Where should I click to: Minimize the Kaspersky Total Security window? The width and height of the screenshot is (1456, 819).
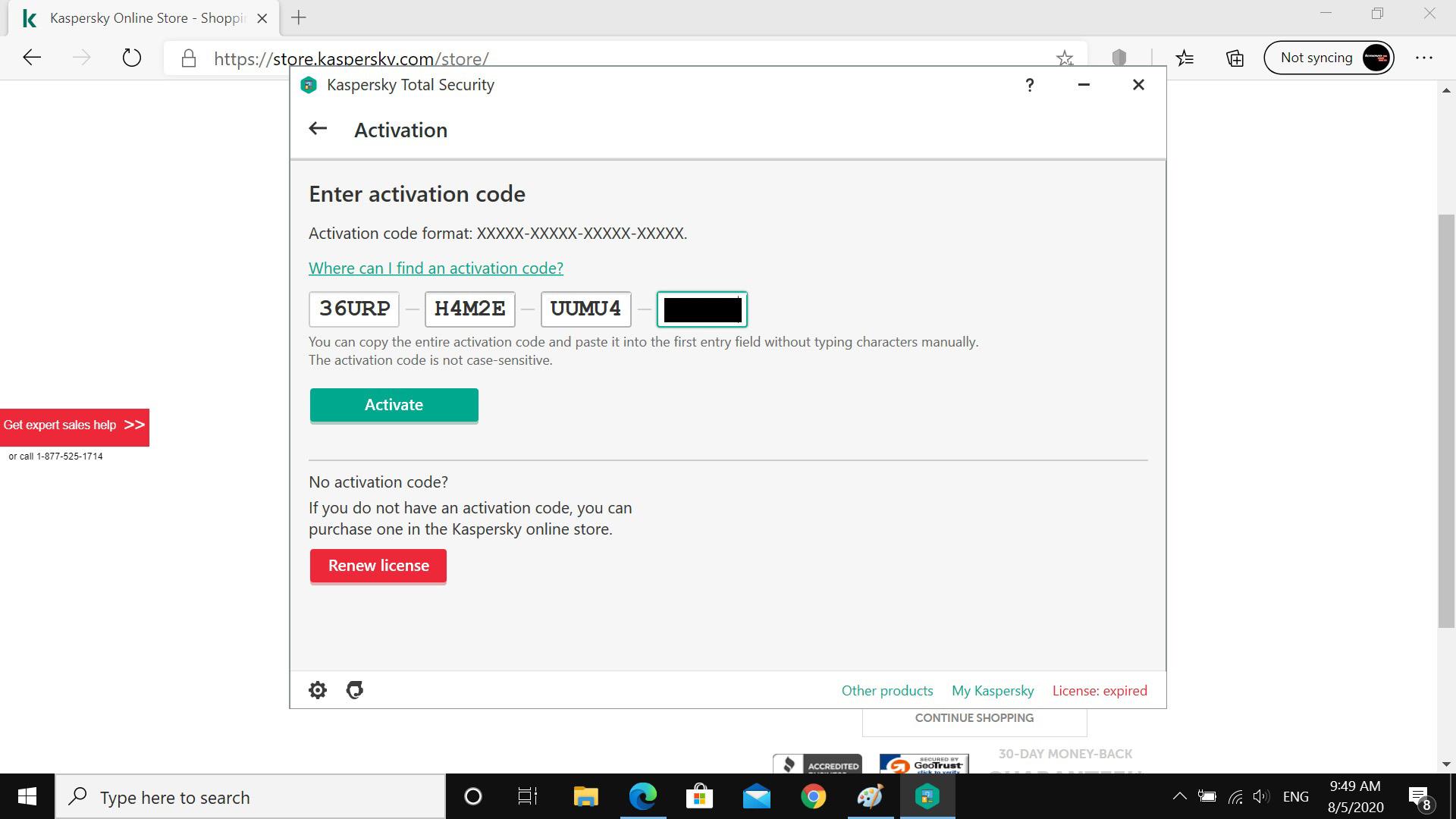1084,85
